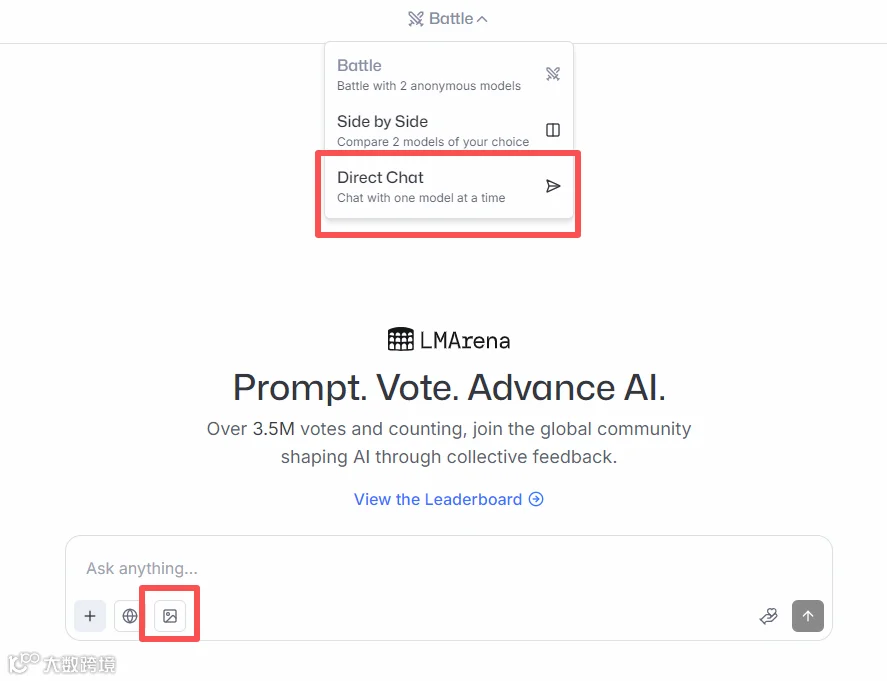Focus the Ask anything input field
The width and height of the screenshot is (887, 681).
tap(449, 568)
